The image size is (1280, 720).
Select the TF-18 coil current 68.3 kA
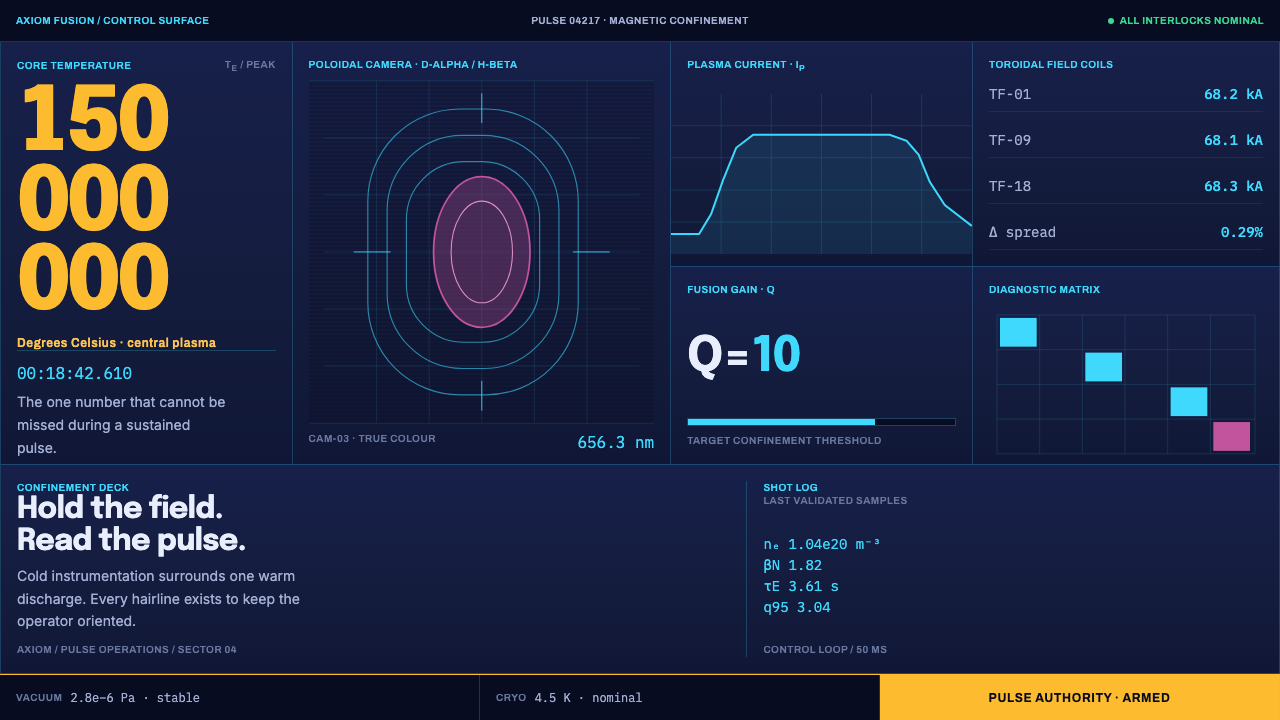1233,186
